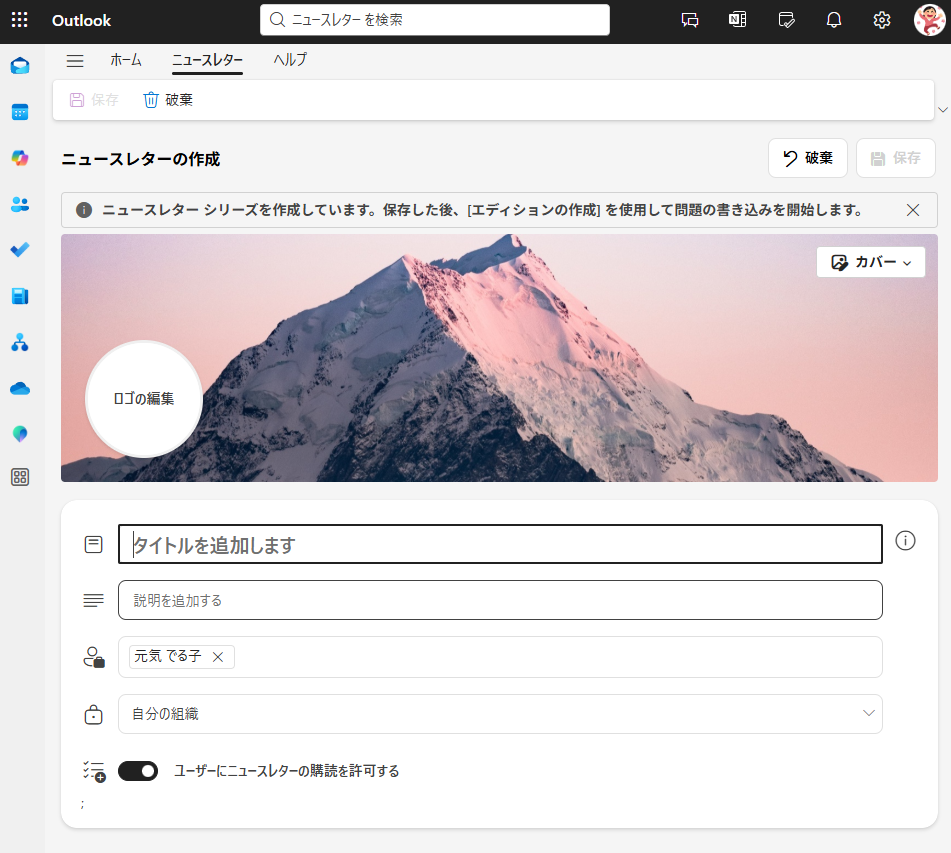Click the 説明を追加する description field
The image size is (951, 853).
point(500,600)
